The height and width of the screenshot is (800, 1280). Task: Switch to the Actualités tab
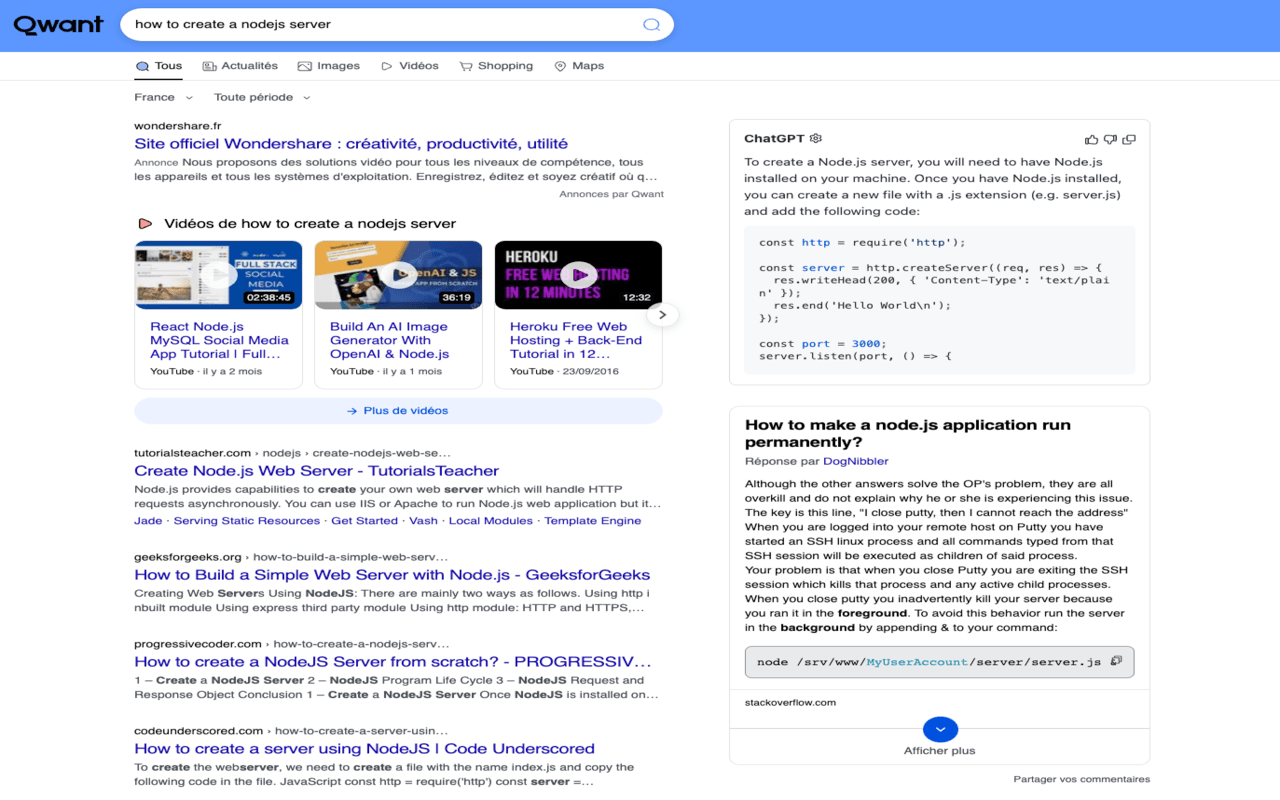pos(240,66)
